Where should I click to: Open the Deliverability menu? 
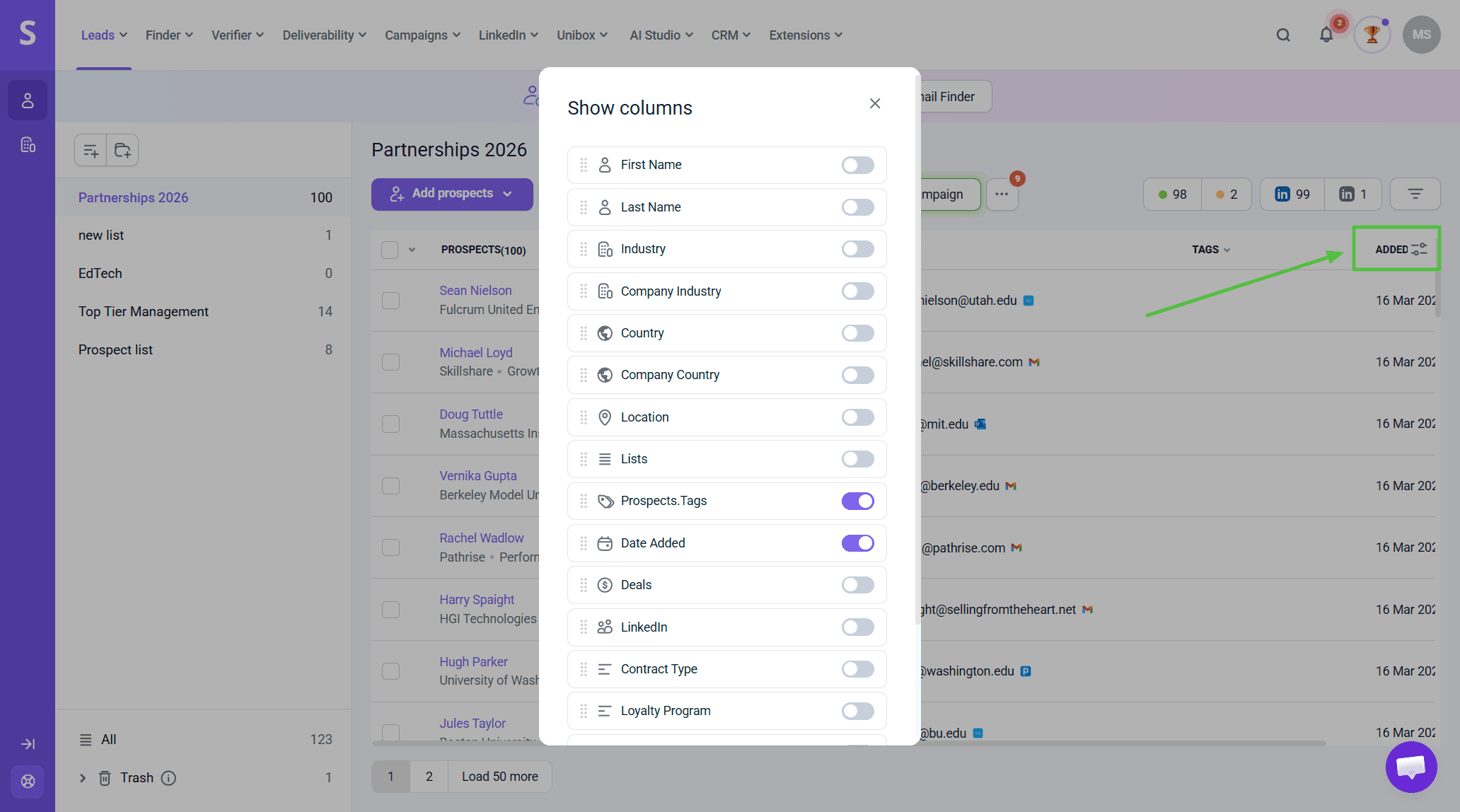pyautogui.click(x=324, y=35)
